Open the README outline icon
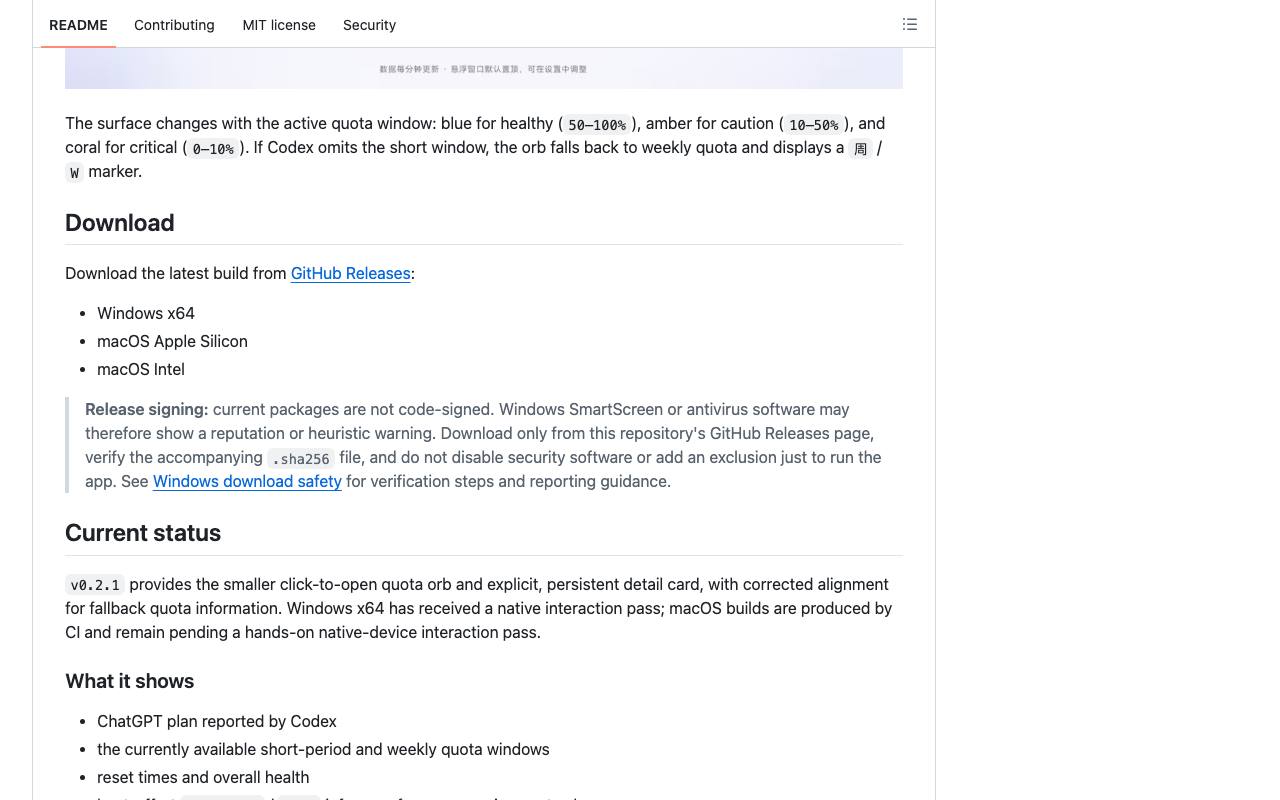Image resolution: width=1280 pixels, height=800 pixels. click(909, 24)
